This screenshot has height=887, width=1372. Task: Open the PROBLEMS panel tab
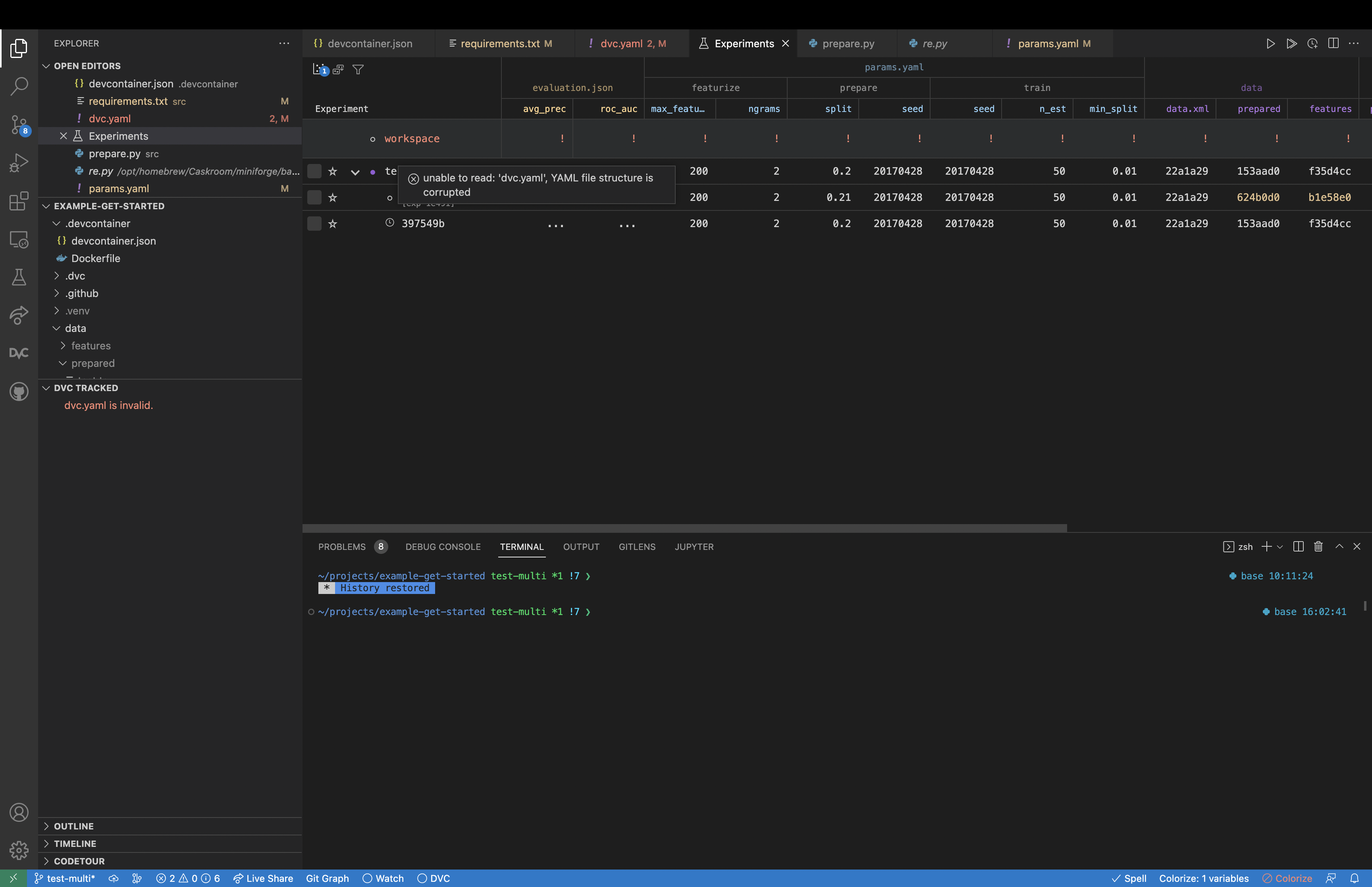(341, 547)
